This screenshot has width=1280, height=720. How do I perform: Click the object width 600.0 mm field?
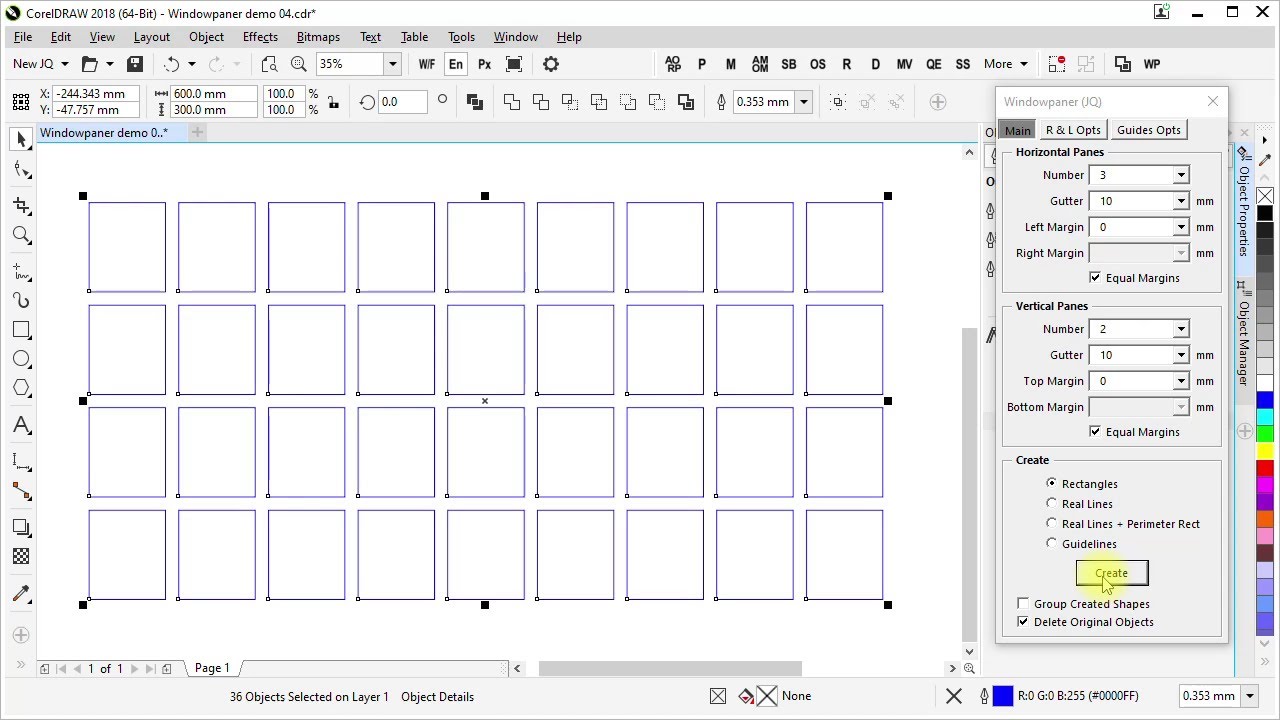pyautogui.click(x=214, y=93)
